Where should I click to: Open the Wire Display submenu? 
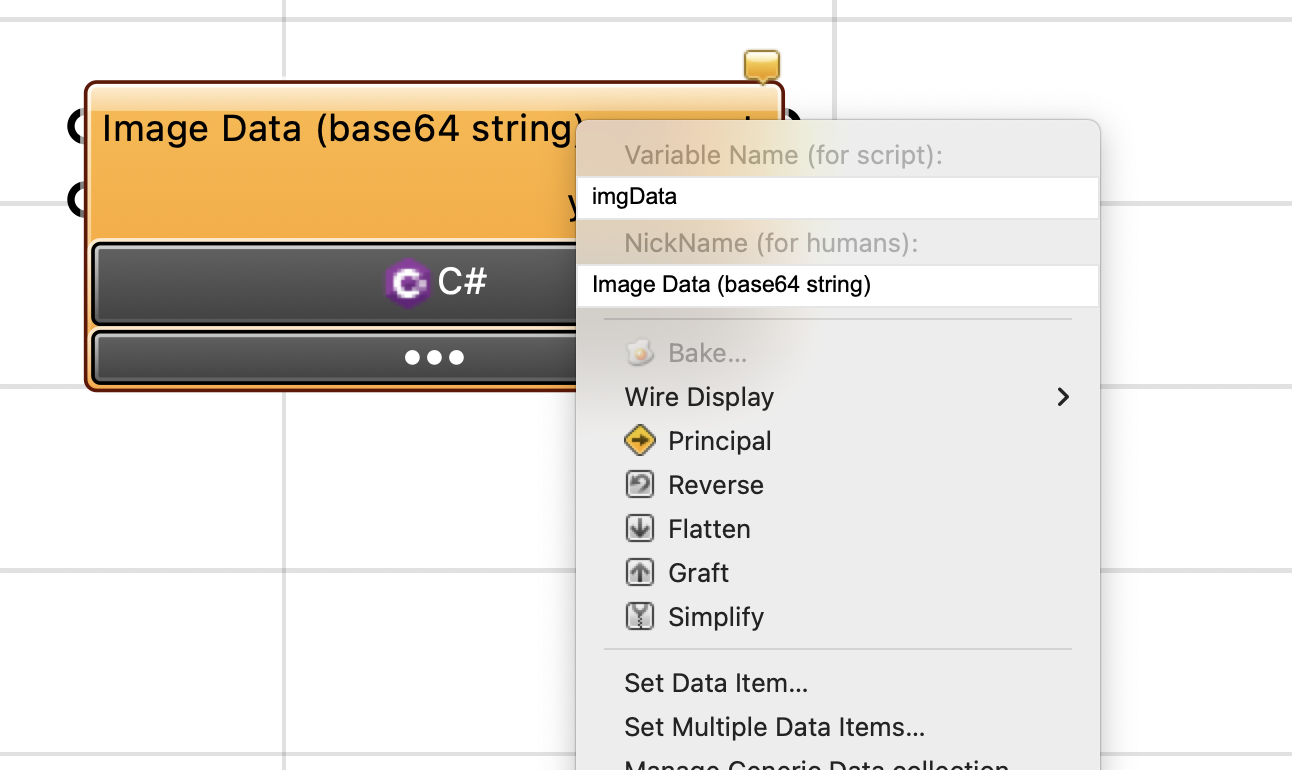click(699, 397)
